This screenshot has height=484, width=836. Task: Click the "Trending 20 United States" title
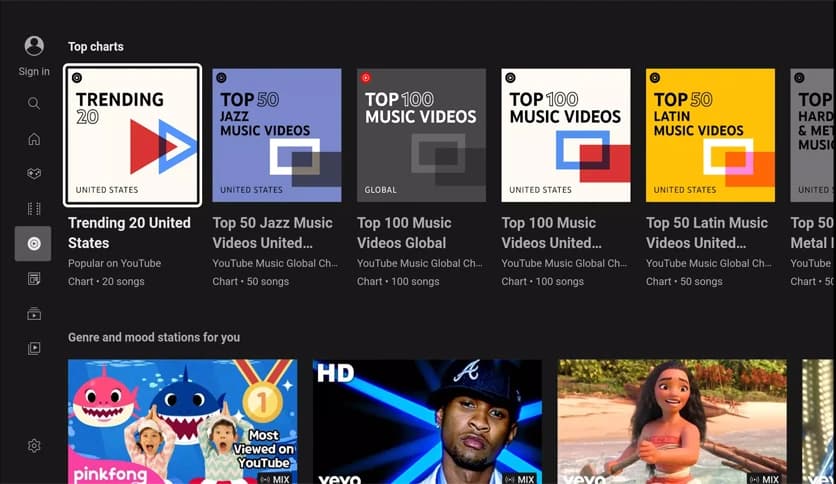click(129, 233)
